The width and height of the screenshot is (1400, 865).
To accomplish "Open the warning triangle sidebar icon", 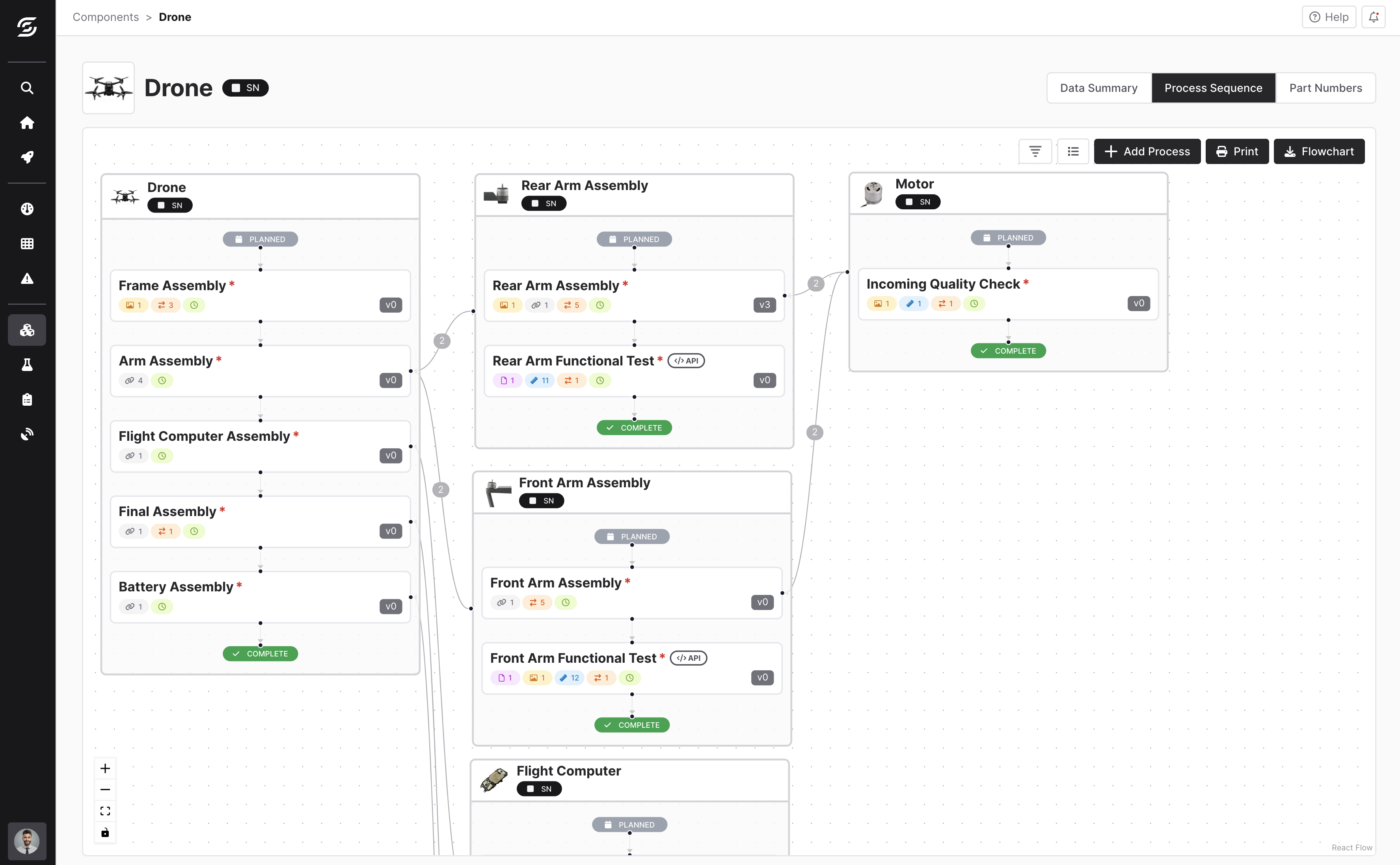I will 27,279.
